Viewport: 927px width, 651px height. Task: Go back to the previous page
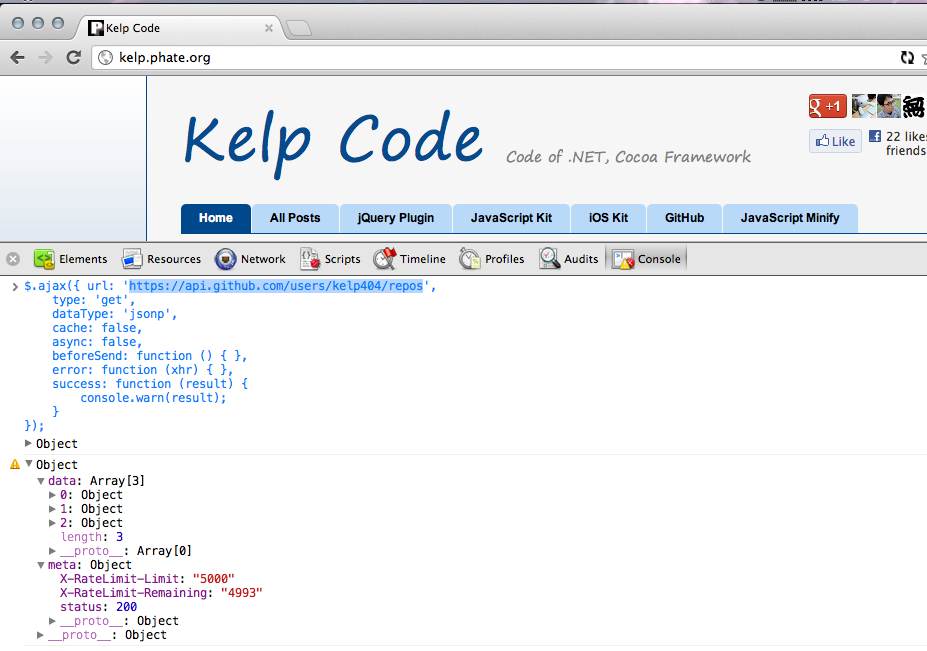(x=18, y=57)
